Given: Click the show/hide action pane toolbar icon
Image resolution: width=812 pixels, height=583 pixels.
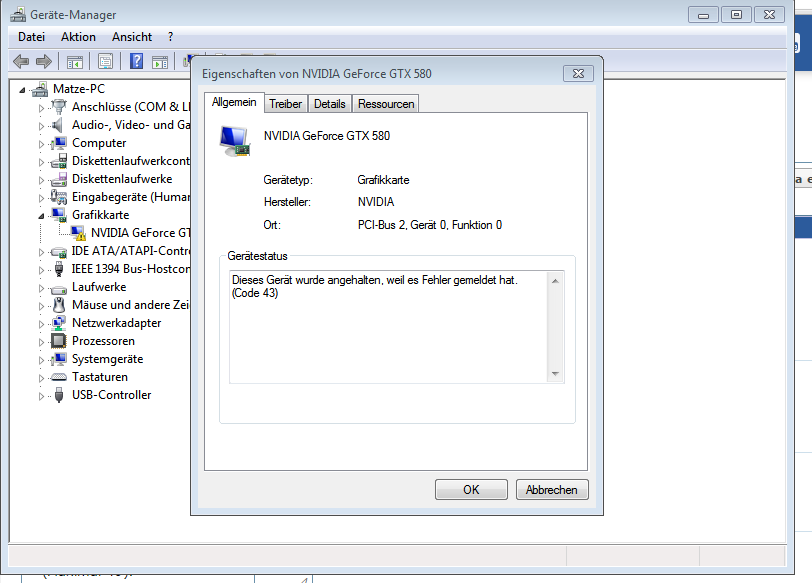Looking at the screenshot, I should [x=160, y=62].
